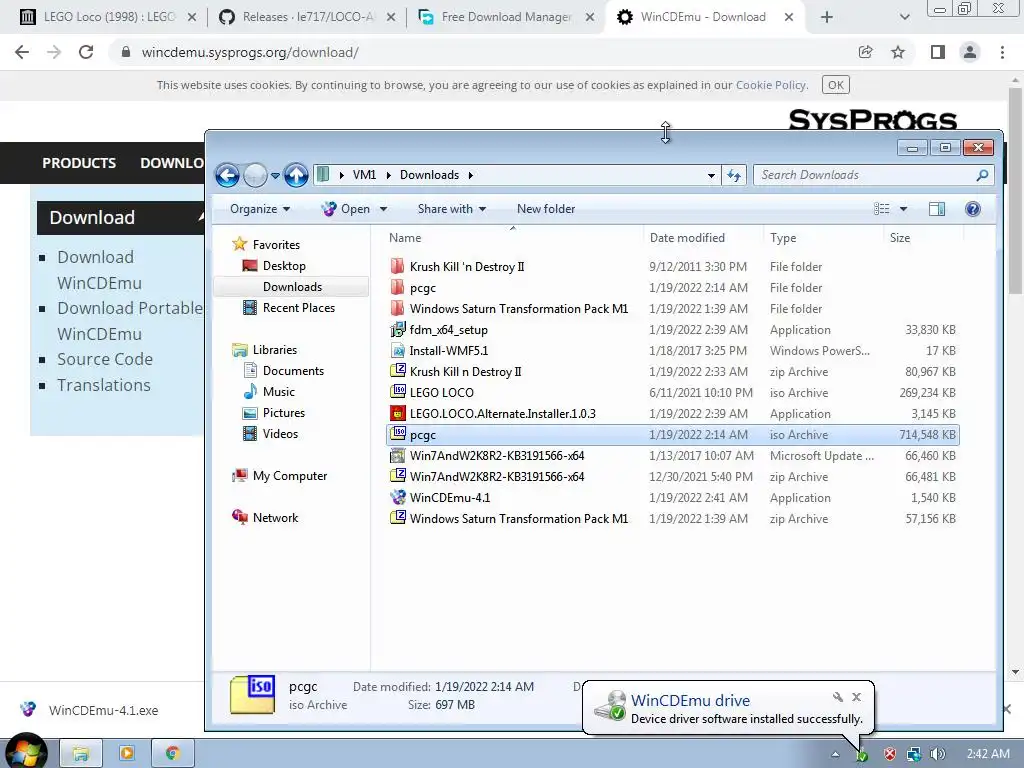Open the Cookie Policy link
1024x768 pixels.
(771, 85)
